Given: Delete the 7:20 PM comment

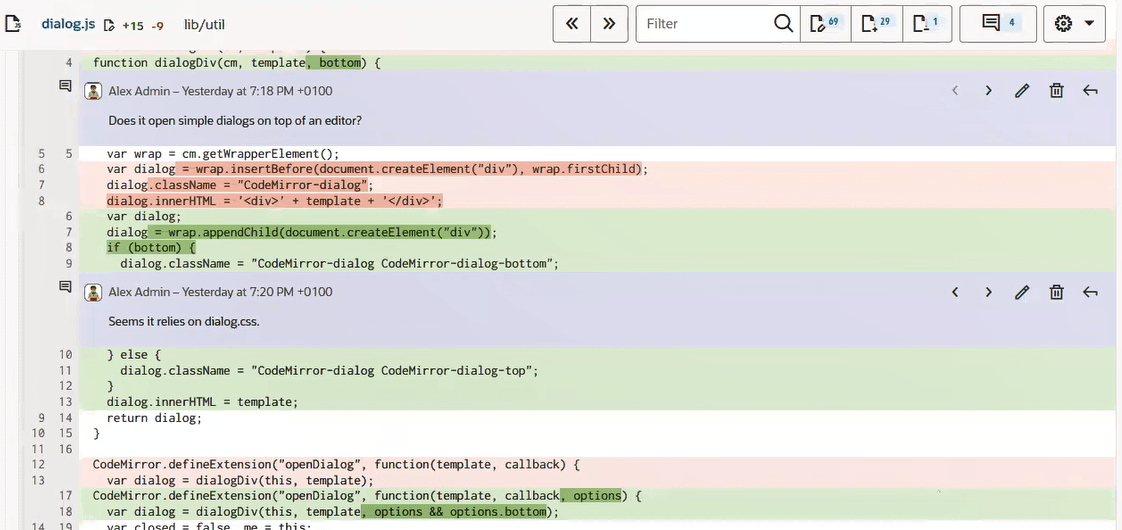Looking at the screenshot, I should (1056, 292).
